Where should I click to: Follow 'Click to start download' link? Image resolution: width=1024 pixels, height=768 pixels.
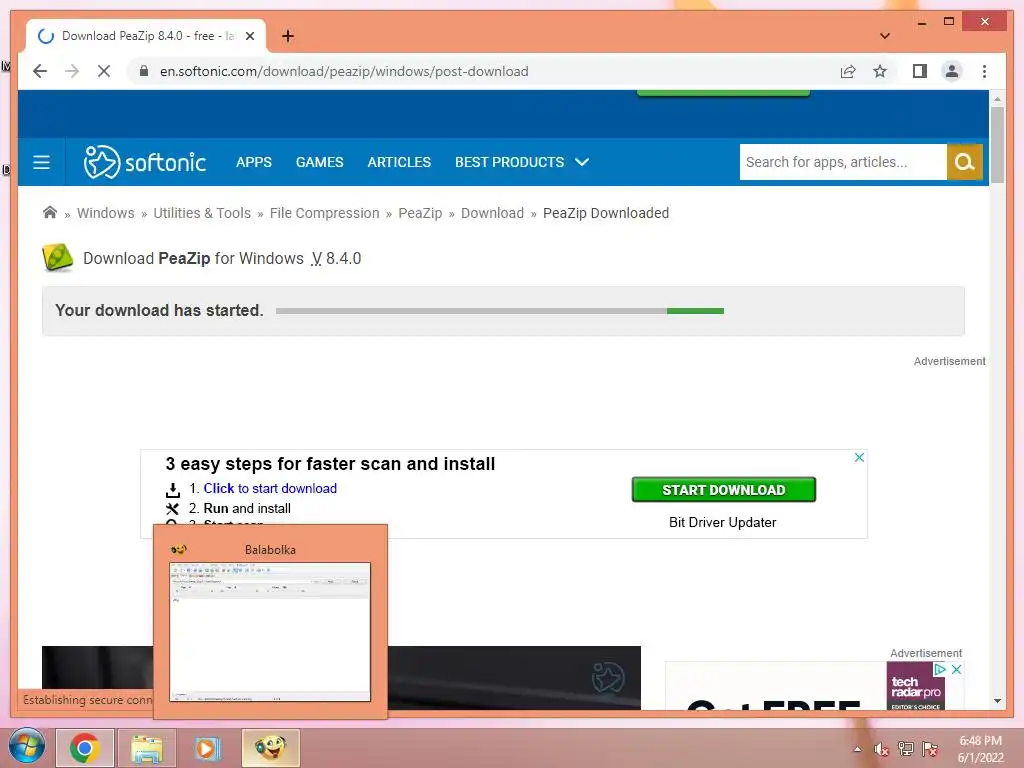[x=270, y=488]
